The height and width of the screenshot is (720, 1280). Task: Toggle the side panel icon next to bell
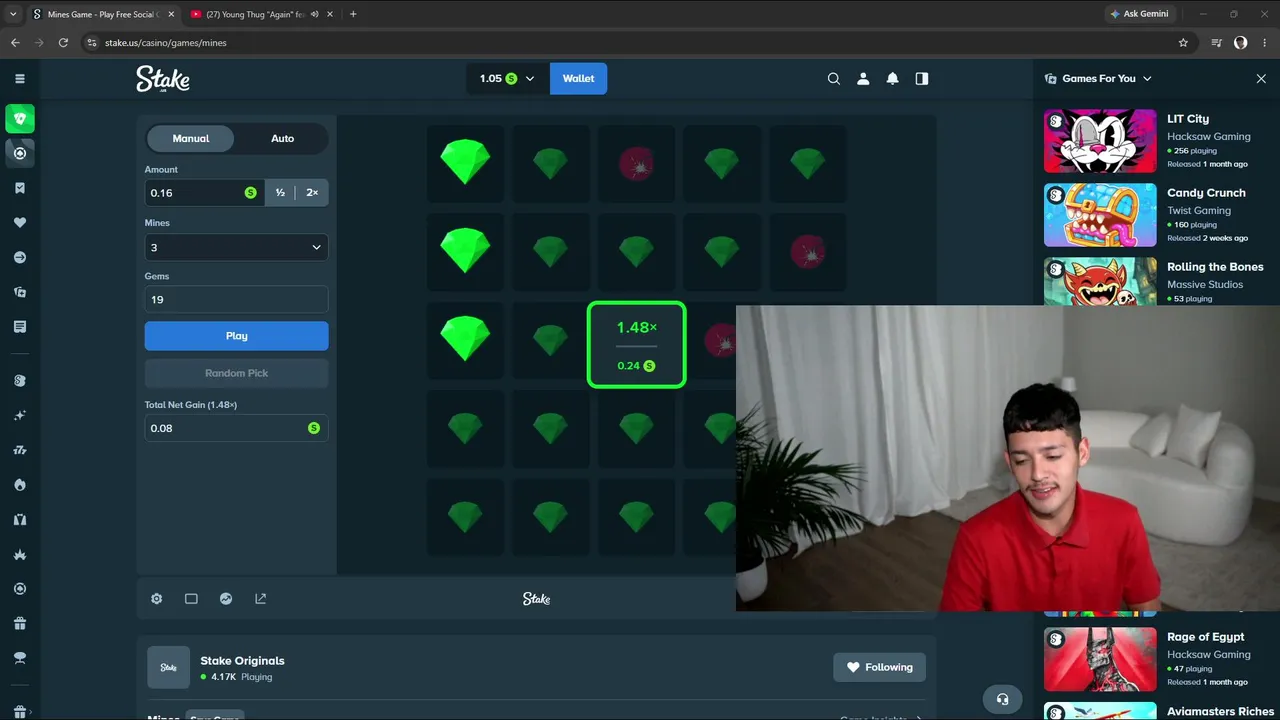click(922, 79)
